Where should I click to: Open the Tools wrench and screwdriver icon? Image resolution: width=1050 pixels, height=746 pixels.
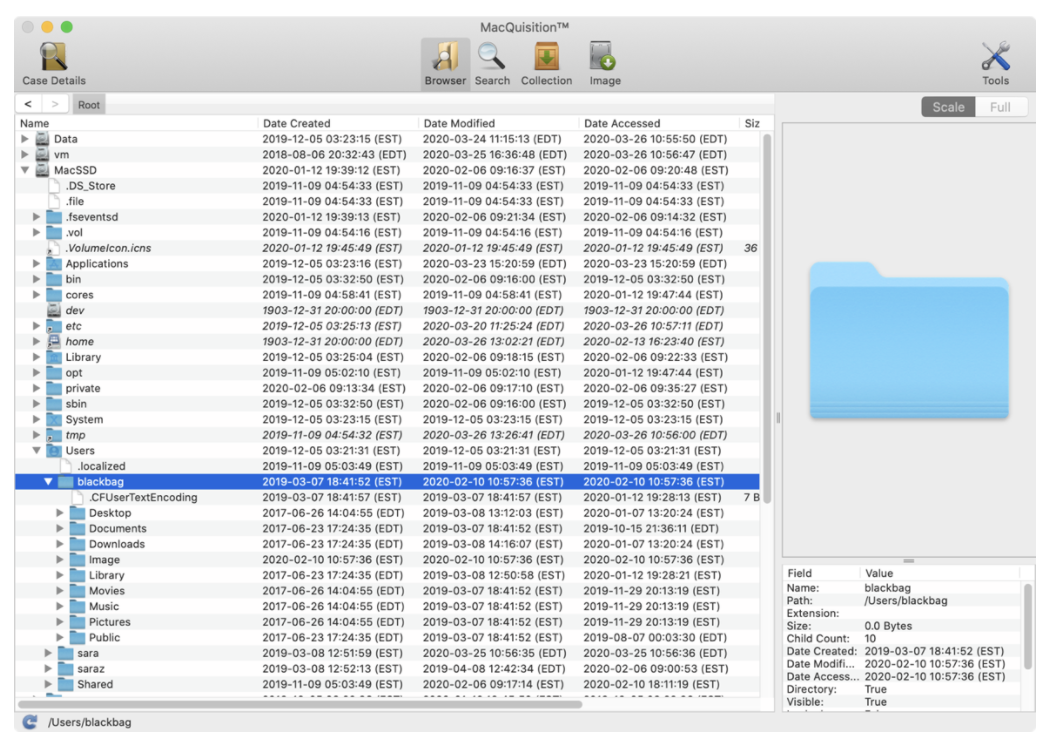(995, 56)
